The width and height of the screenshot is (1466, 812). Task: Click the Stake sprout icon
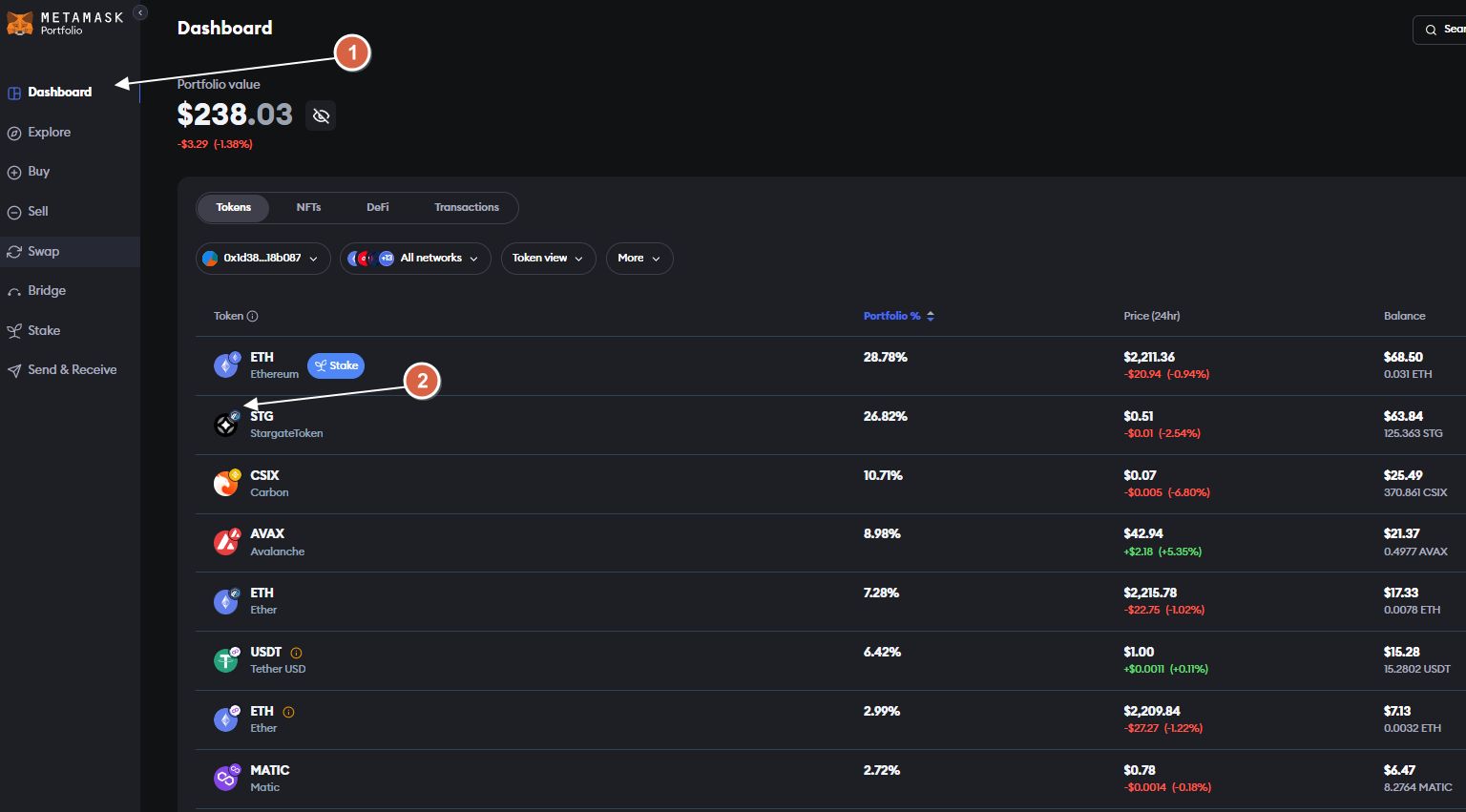tap(14, 331)
